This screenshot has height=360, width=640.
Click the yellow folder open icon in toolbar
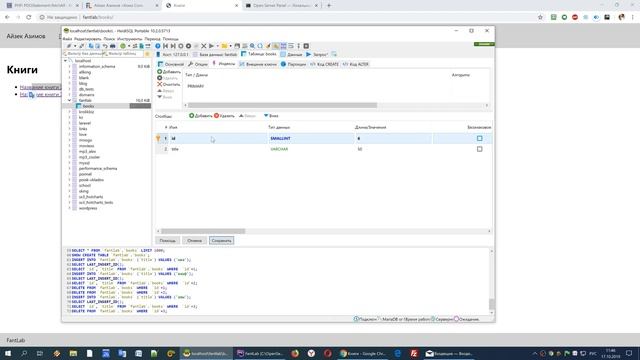coord(224,46)
